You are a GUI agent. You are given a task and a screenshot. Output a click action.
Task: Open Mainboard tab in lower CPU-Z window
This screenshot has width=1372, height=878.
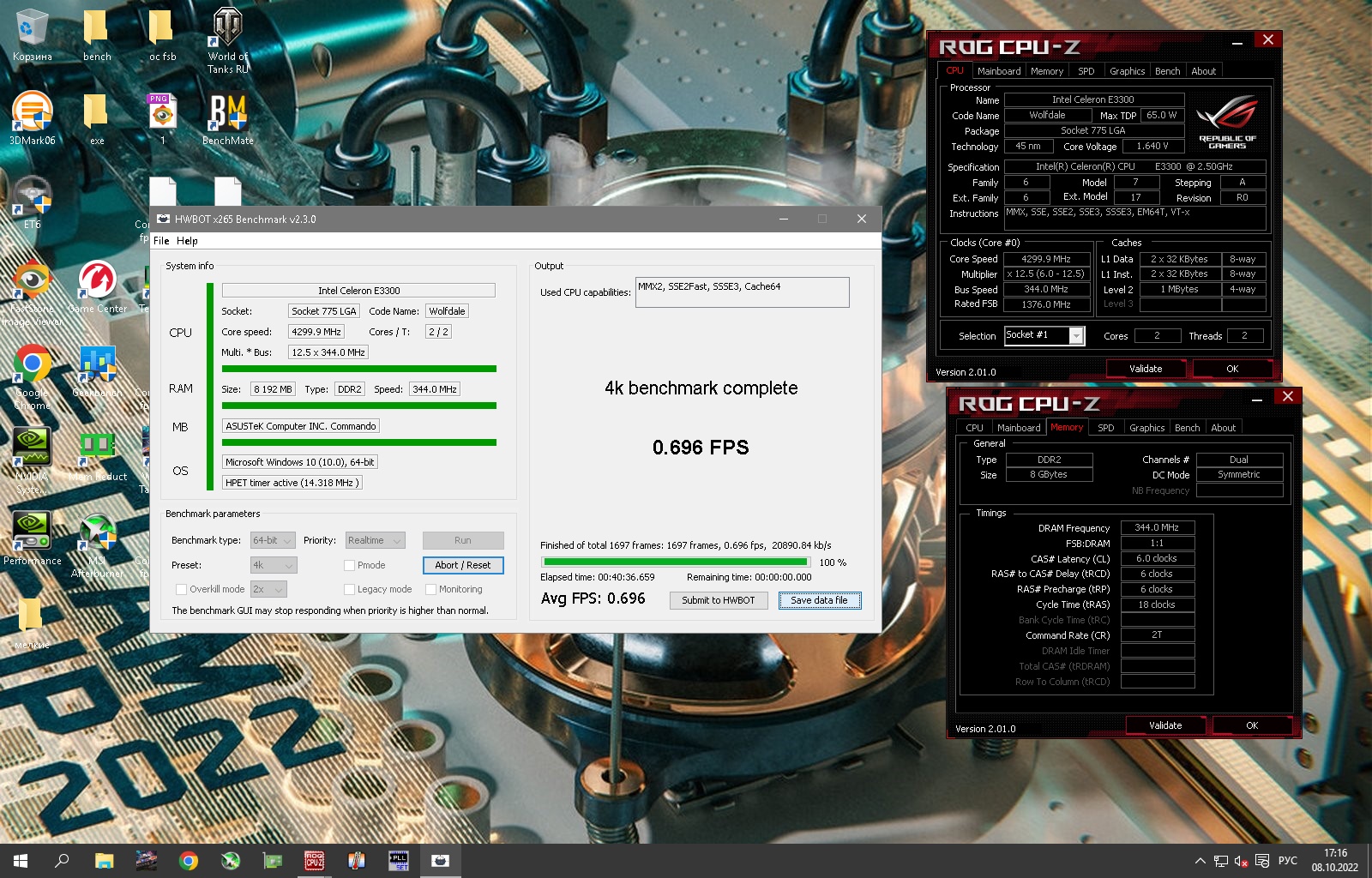point(1019,428)
